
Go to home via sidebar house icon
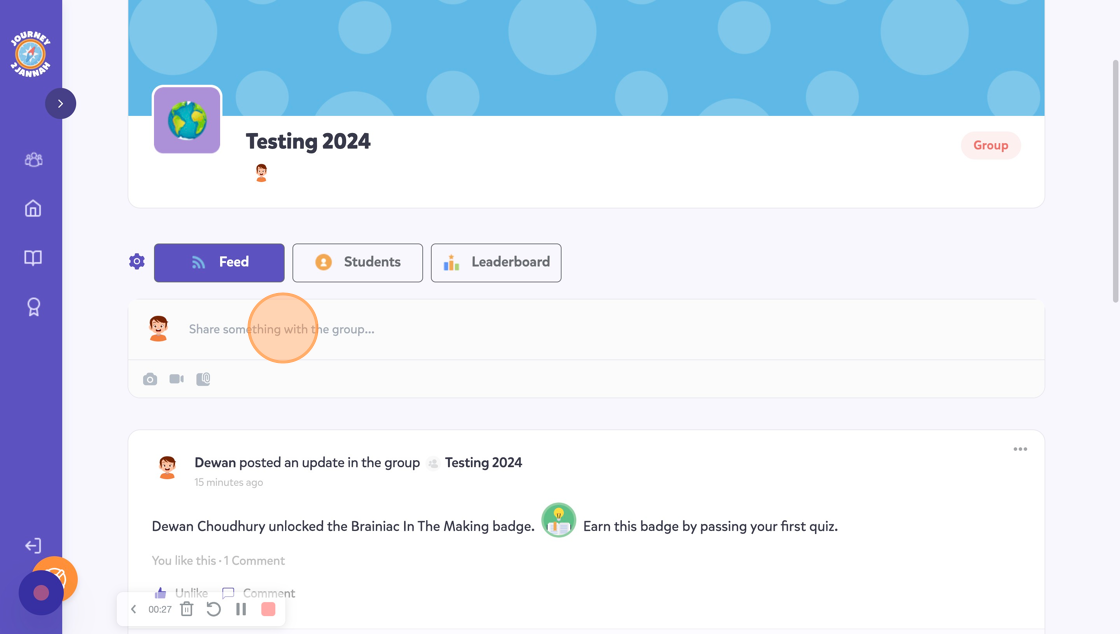click(33, 208)
